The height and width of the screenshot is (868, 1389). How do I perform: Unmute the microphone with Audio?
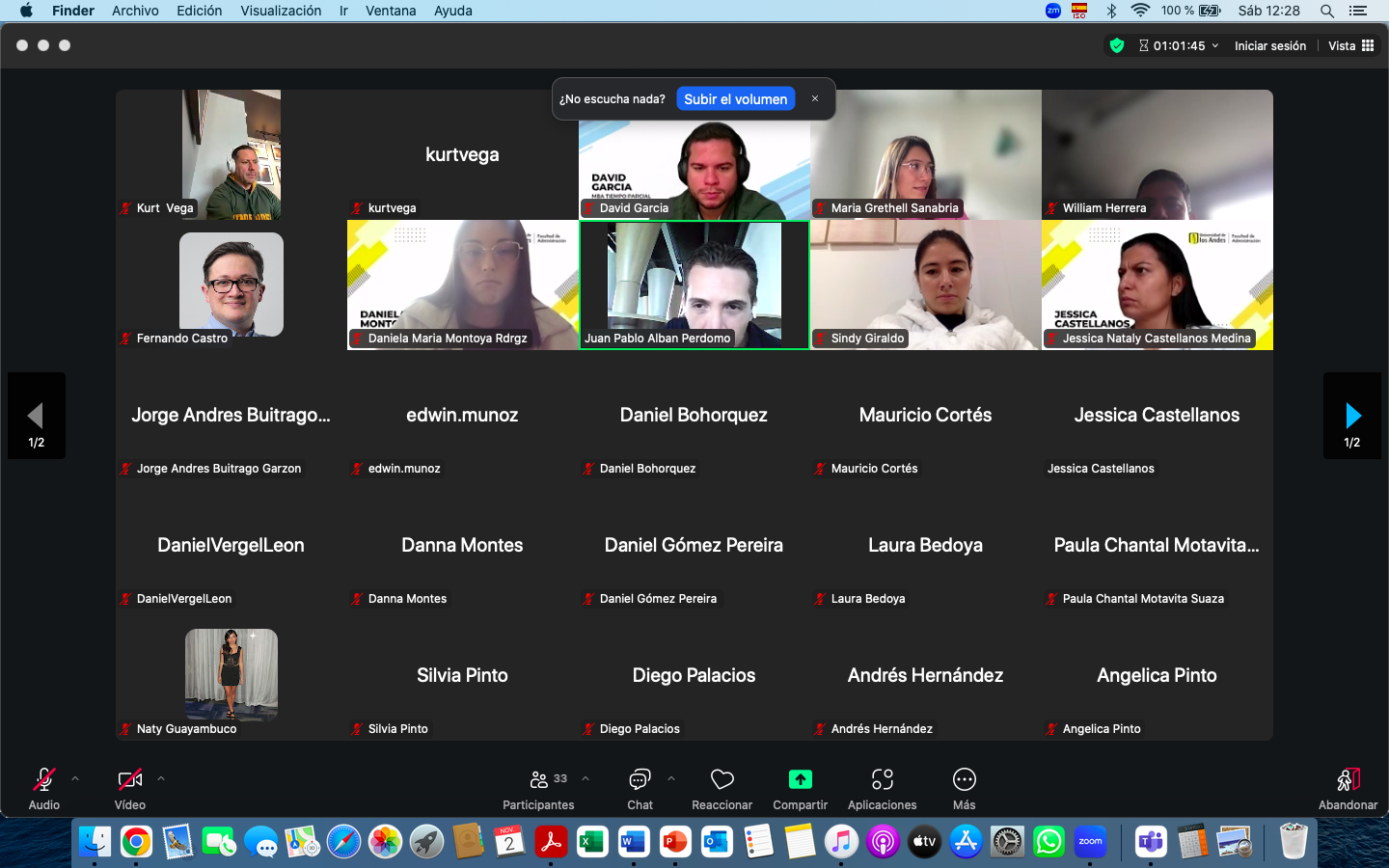[44, 789]
